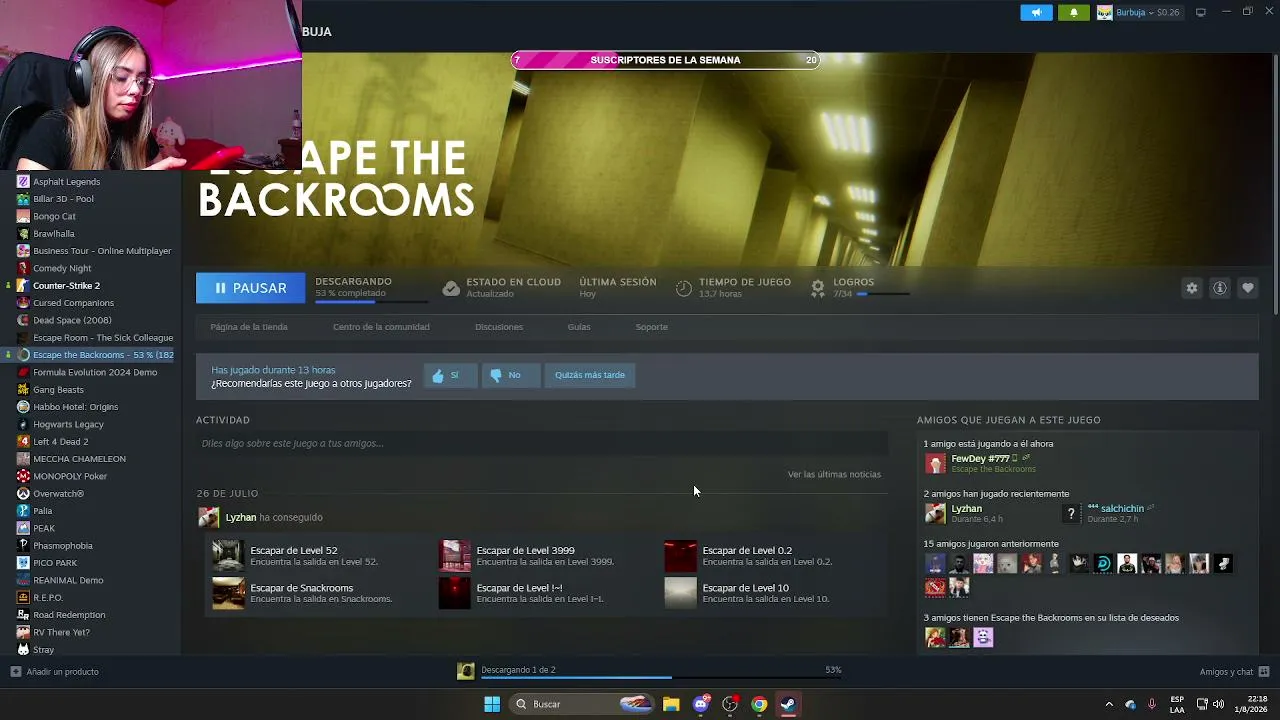The image size is (1280, 720).
Task: Show hidden system tray icons chevron
Action: (x=1108, y=704)
